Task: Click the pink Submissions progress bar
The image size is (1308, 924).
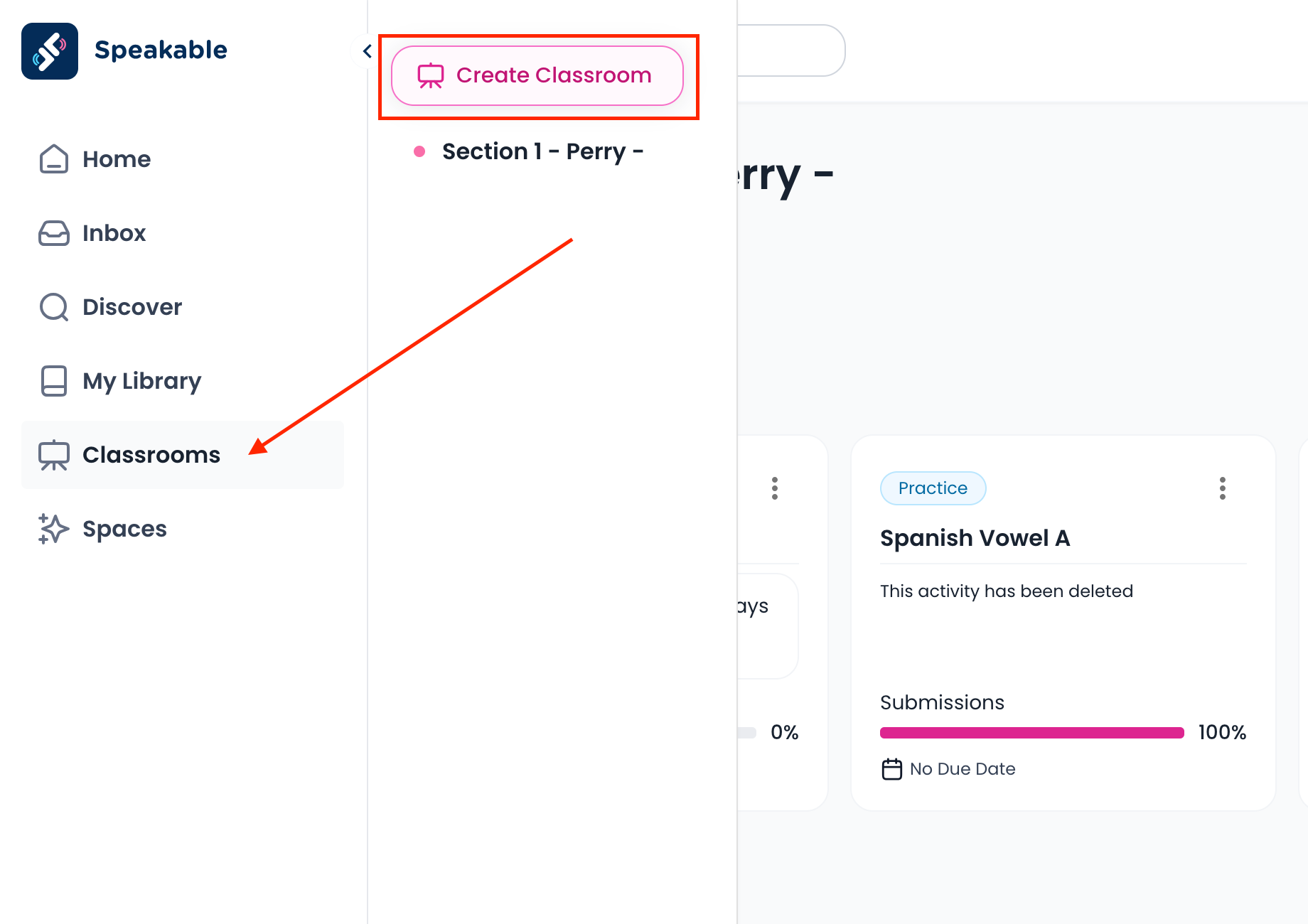Action: pyautogui.click(x=1031, y=733)
